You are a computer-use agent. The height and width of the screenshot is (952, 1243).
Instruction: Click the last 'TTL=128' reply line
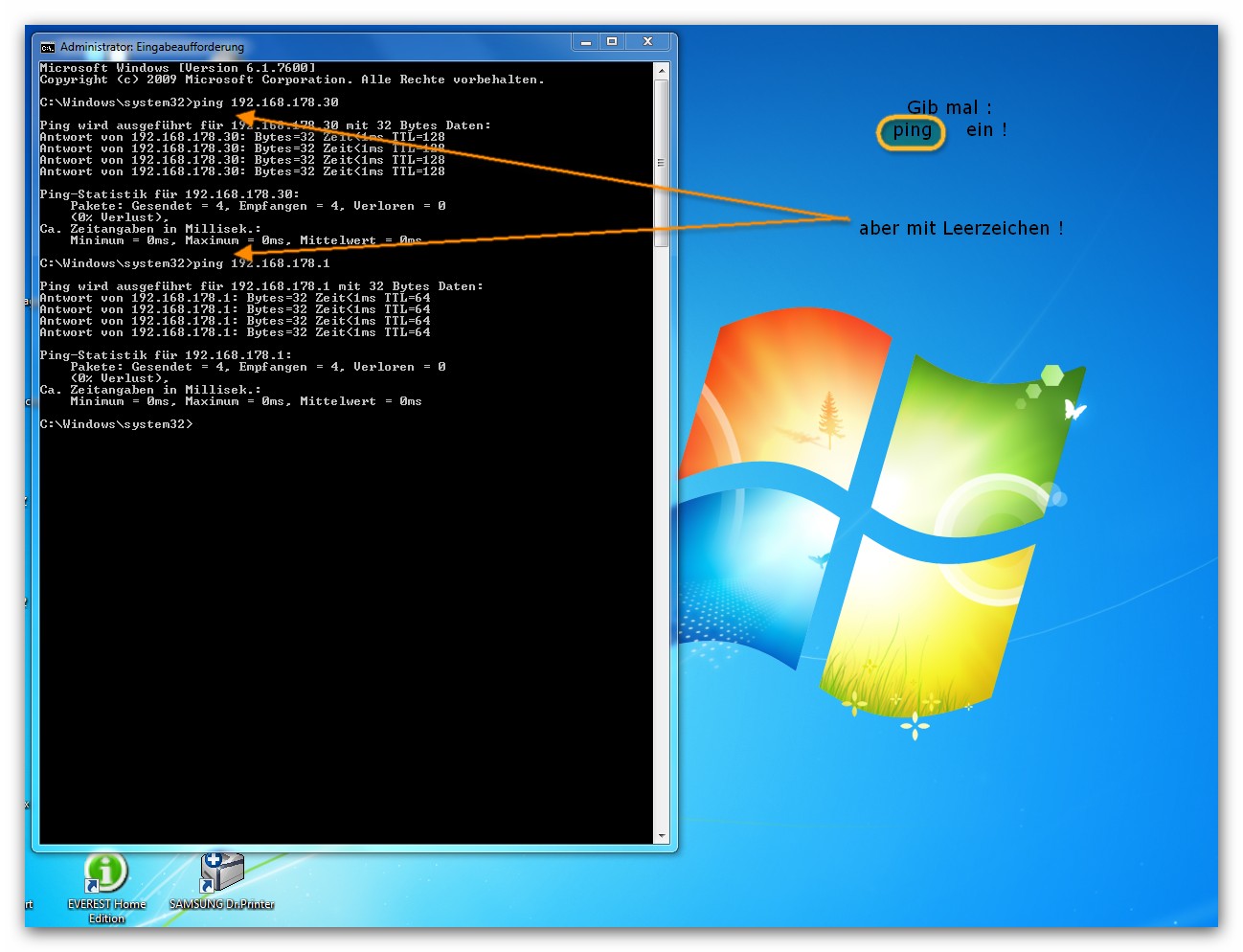point(242,171)
